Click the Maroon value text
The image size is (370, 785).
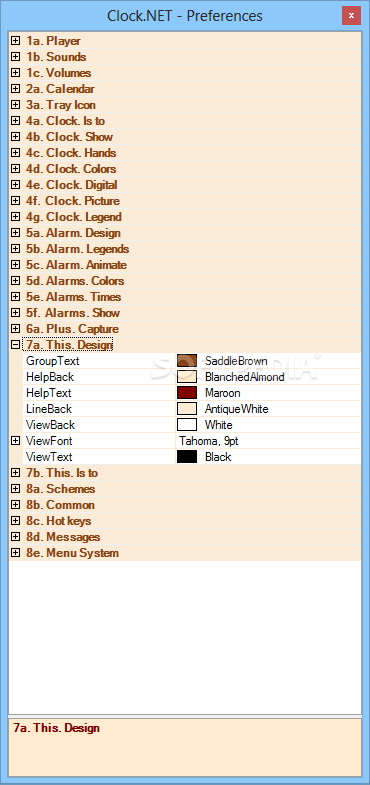coord(223,393)
